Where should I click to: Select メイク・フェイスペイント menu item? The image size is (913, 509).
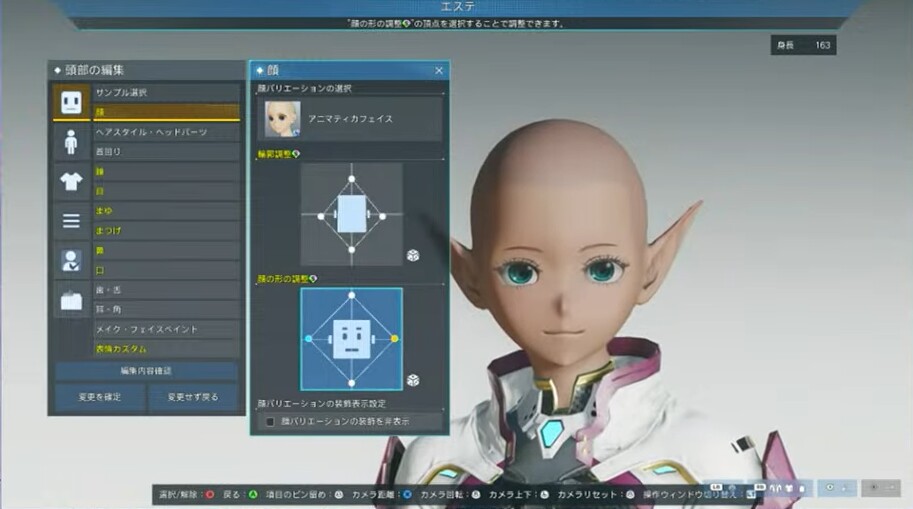(x=167, y=329)
